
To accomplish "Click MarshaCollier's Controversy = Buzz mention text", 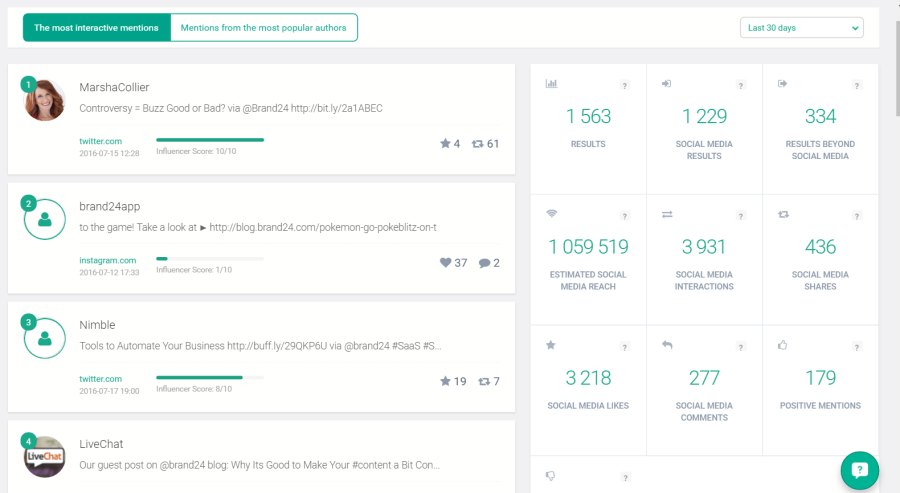I will (231, 108).
